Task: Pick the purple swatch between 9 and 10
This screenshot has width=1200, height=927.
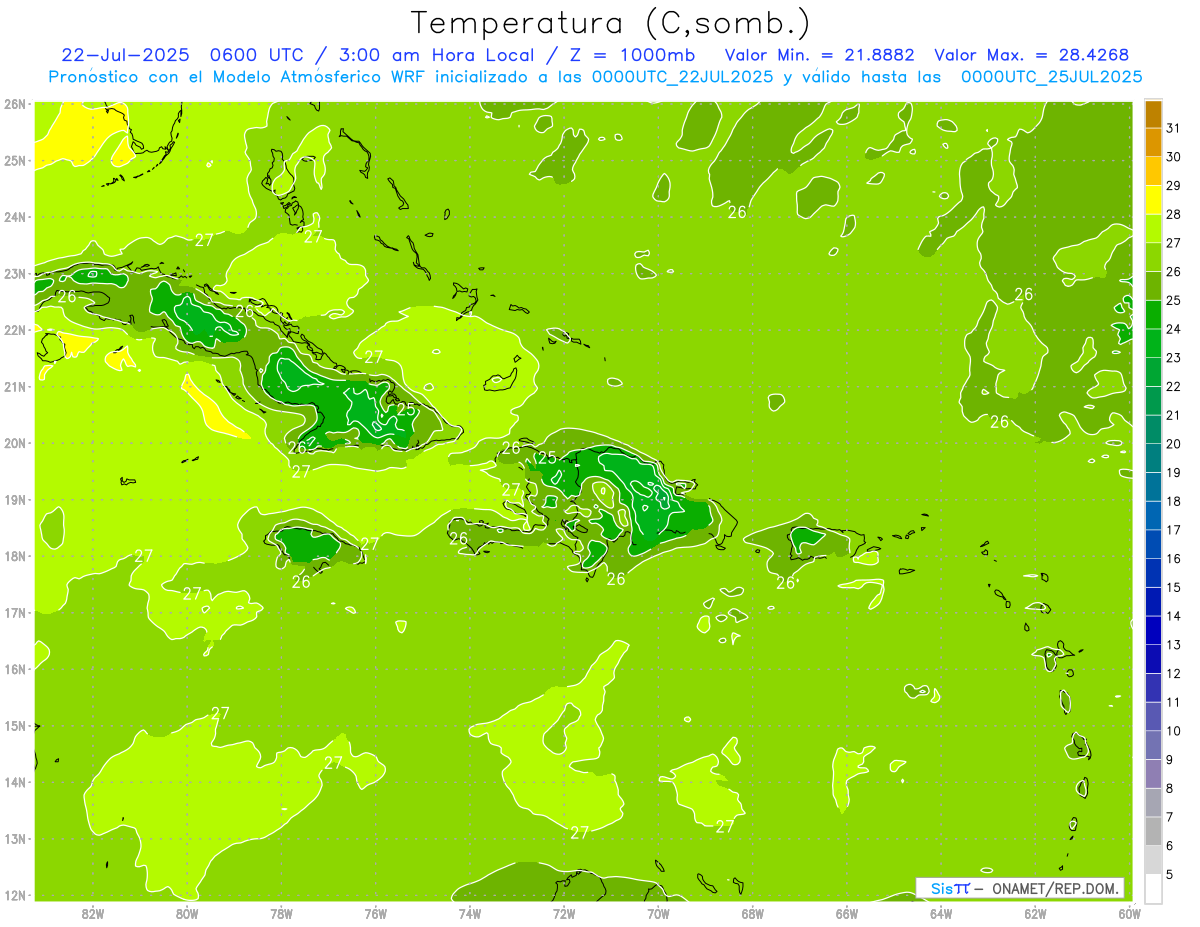Action: 1153,745
